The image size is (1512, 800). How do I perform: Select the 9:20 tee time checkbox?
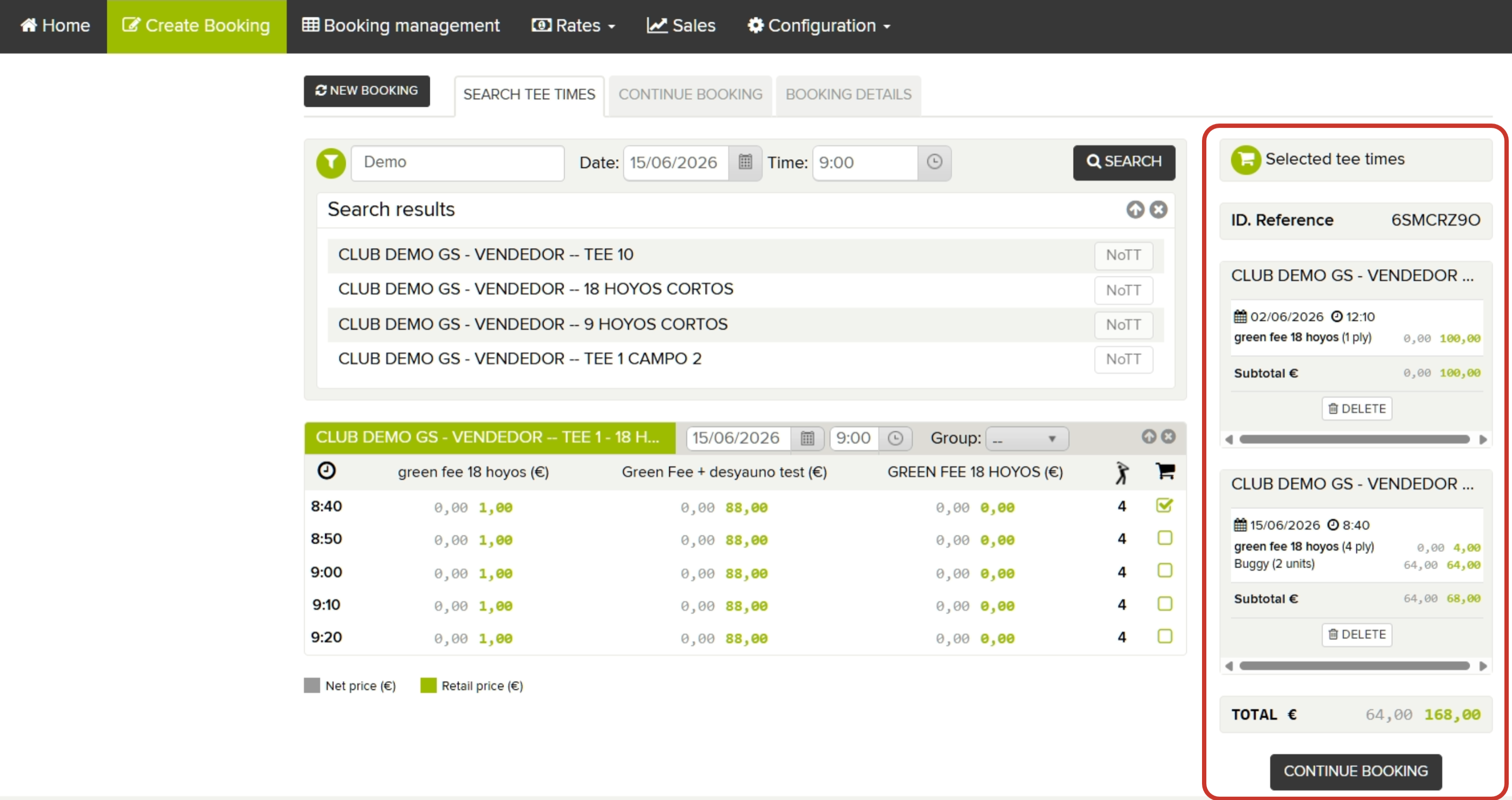(1165, 636)
